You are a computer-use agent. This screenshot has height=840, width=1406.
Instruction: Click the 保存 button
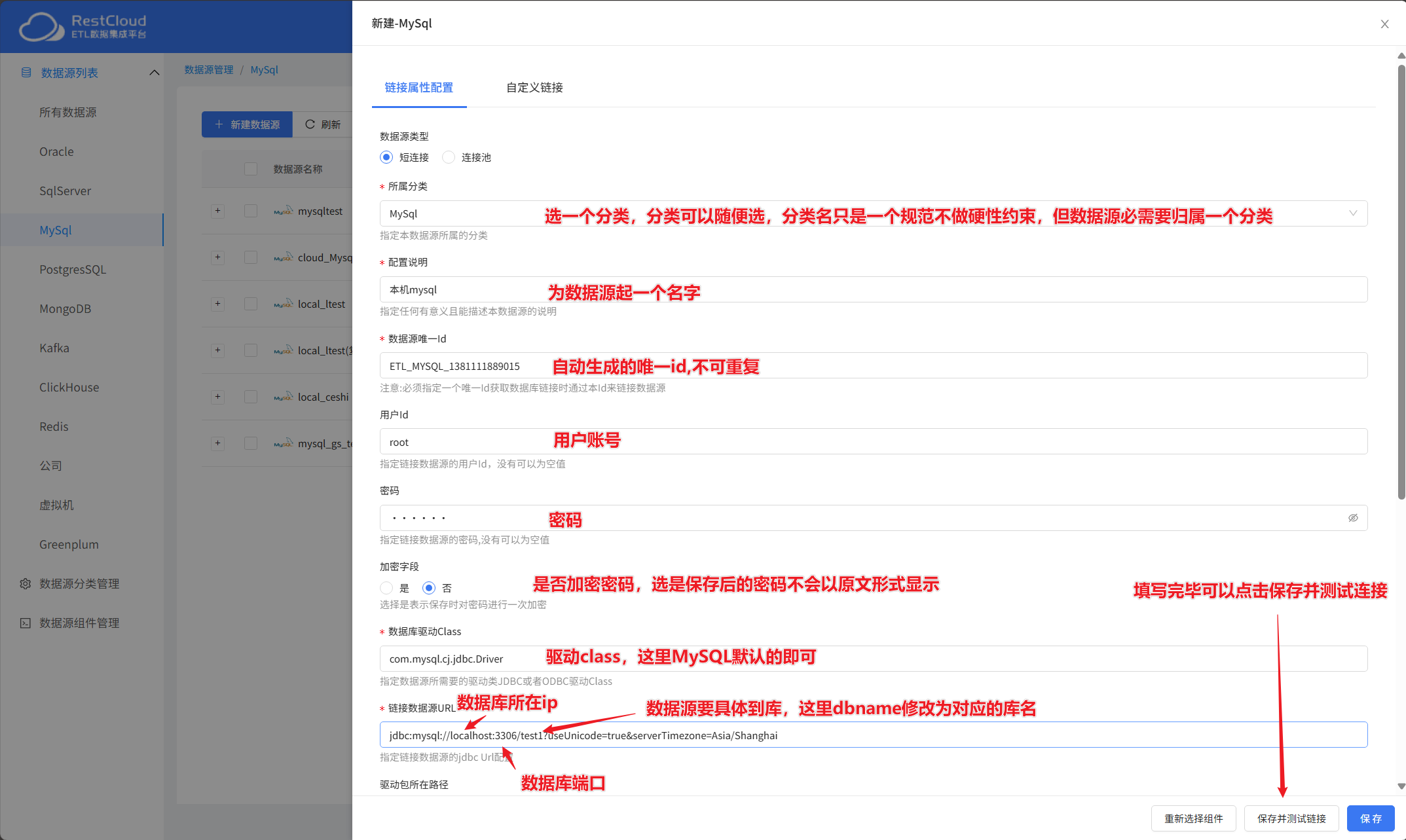tap(1371, 818)
